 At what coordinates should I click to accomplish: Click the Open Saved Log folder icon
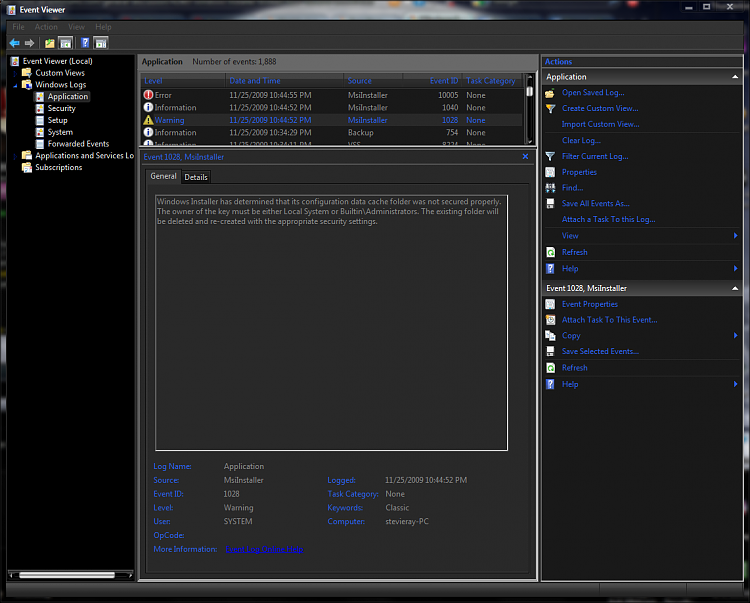click(x=550, y=93)
